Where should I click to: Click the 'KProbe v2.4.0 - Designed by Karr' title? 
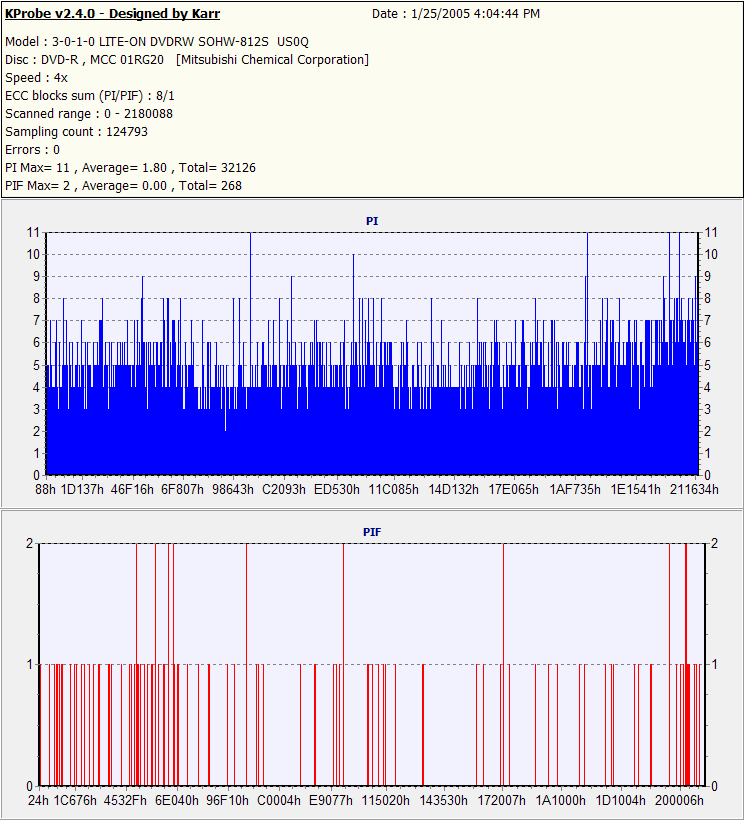112,14
